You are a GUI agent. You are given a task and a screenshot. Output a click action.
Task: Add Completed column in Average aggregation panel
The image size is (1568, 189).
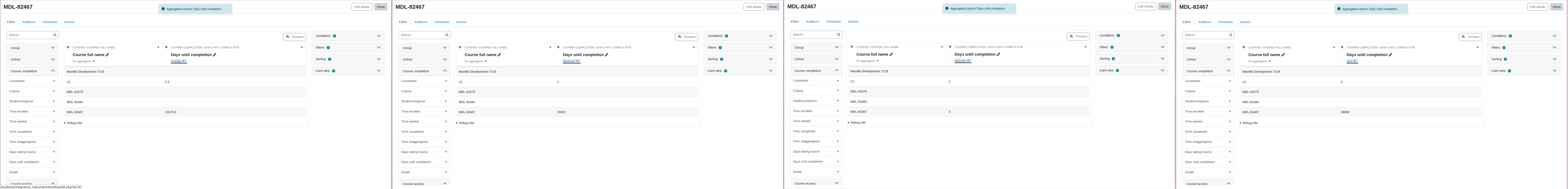[54, 81]
